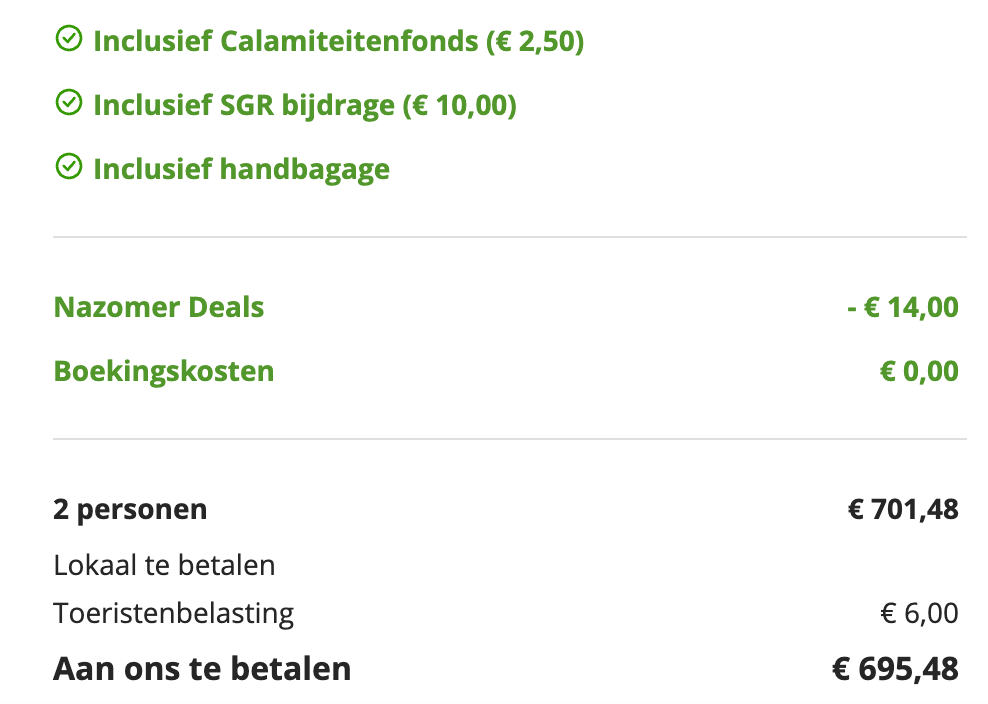Click the Inclusief Calamiteitenfonds text
This screenshot has height=704, width=988.
[288, 42]
